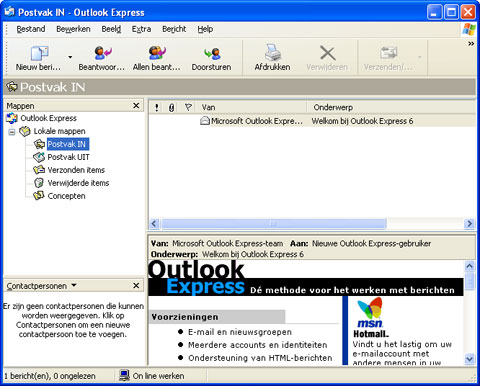This screenshot has width=480, height=386.
Task: Click the msn Hotmail butterfly logo
Action: (x=370, y=312)
